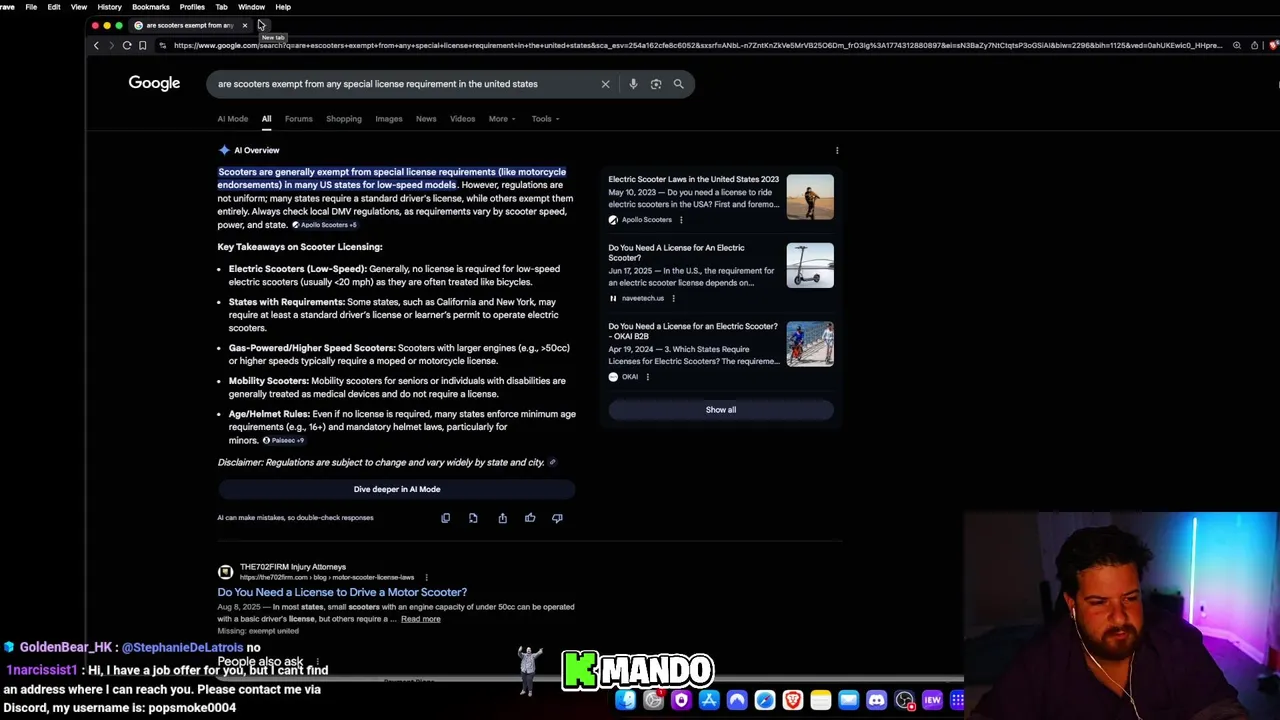Select the Forums search tab
Viewport: 1280px width, 720px height.
299,119
